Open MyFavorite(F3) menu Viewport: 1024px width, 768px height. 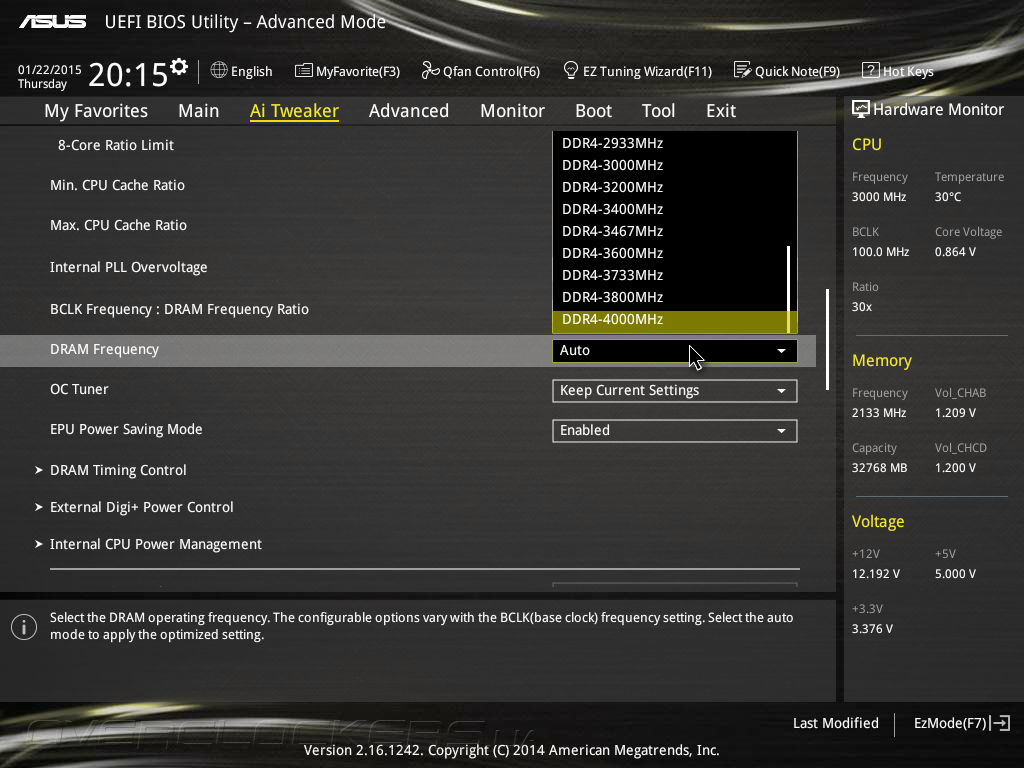click(347, 71)
